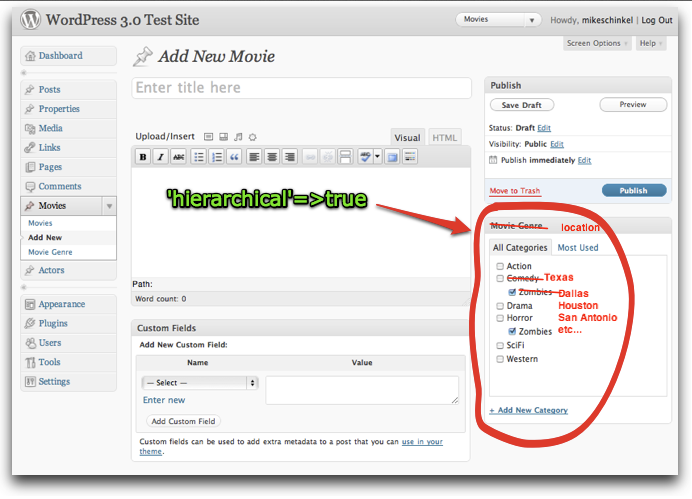Align text right in editor
The image size is (692, 499).
(x=290, y=157)
